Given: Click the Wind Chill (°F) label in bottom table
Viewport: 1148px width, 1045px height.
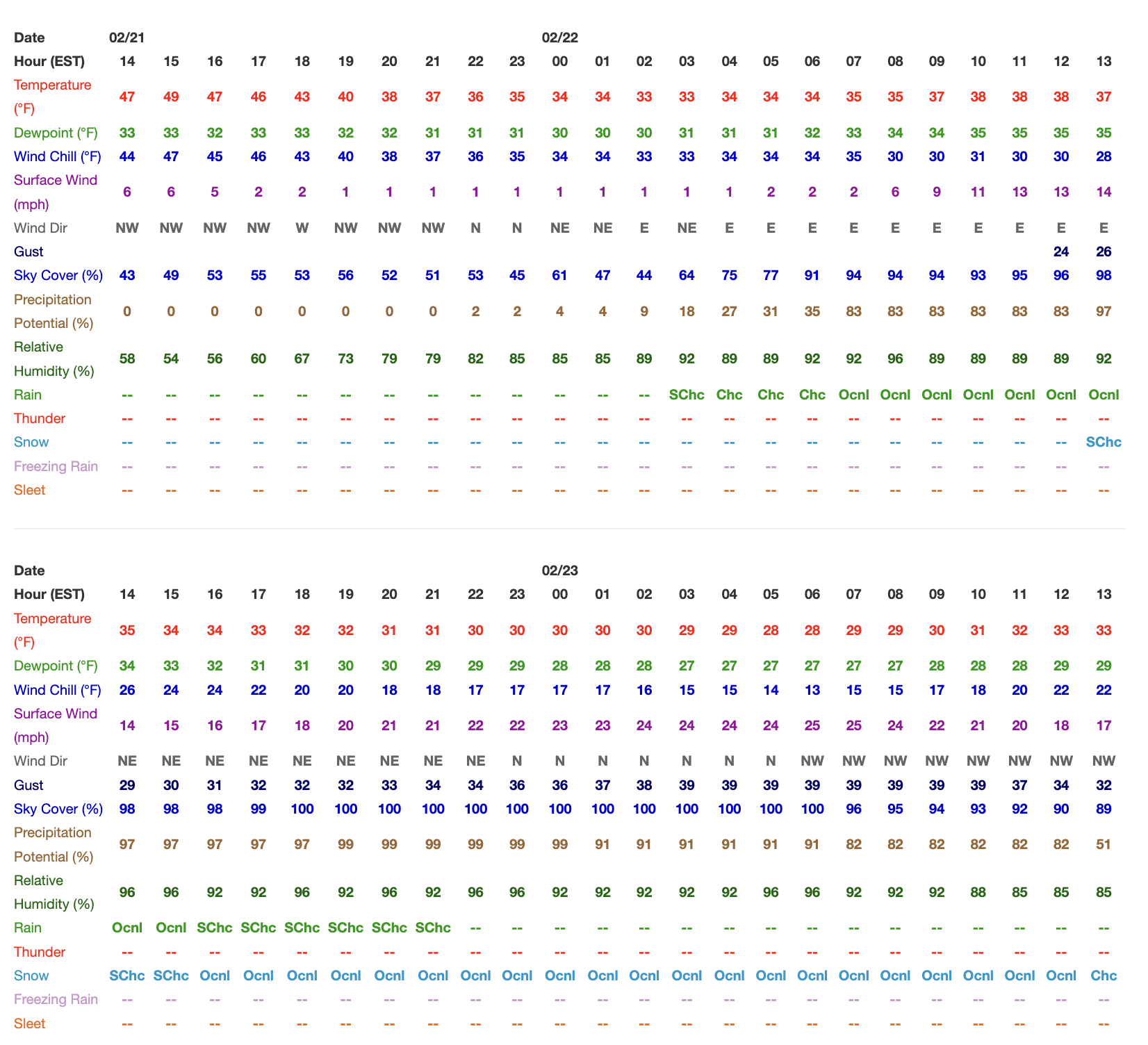Looking at the screenshot, I should (57, 690).
